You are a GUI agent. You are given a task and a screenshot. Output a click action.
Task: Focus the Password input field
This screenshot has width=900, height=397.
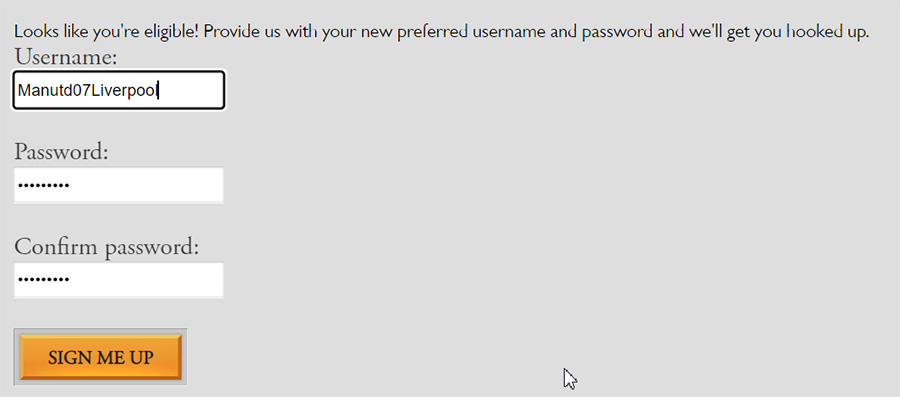click(x=119, y=185)
